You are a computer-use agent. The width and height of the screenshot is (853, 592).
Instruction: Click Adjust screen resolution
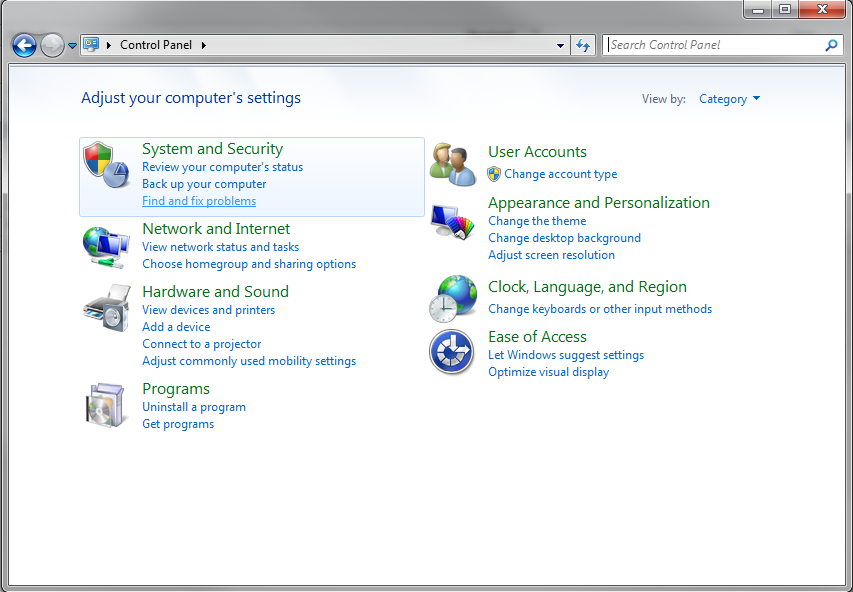[551, 255]
